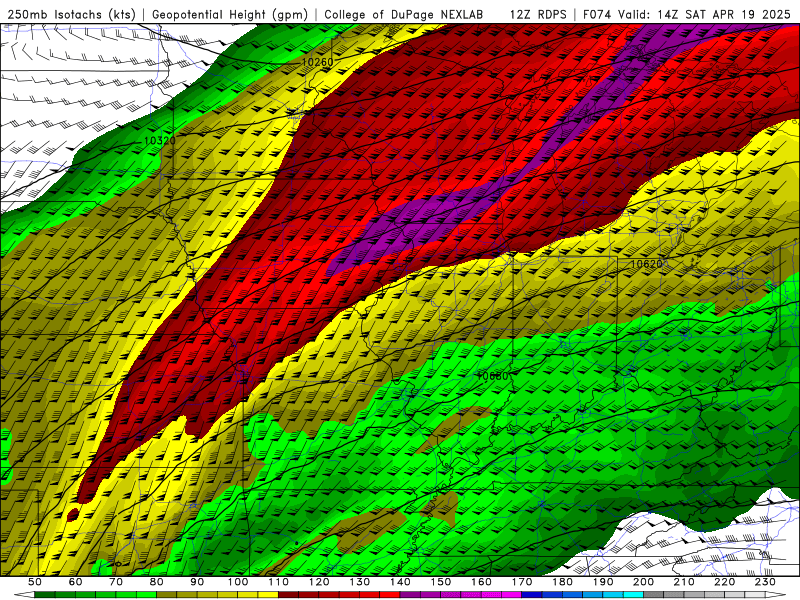Click the left arrow end of color bar
This screenshot has width=800, height=600.
[24, 595]
